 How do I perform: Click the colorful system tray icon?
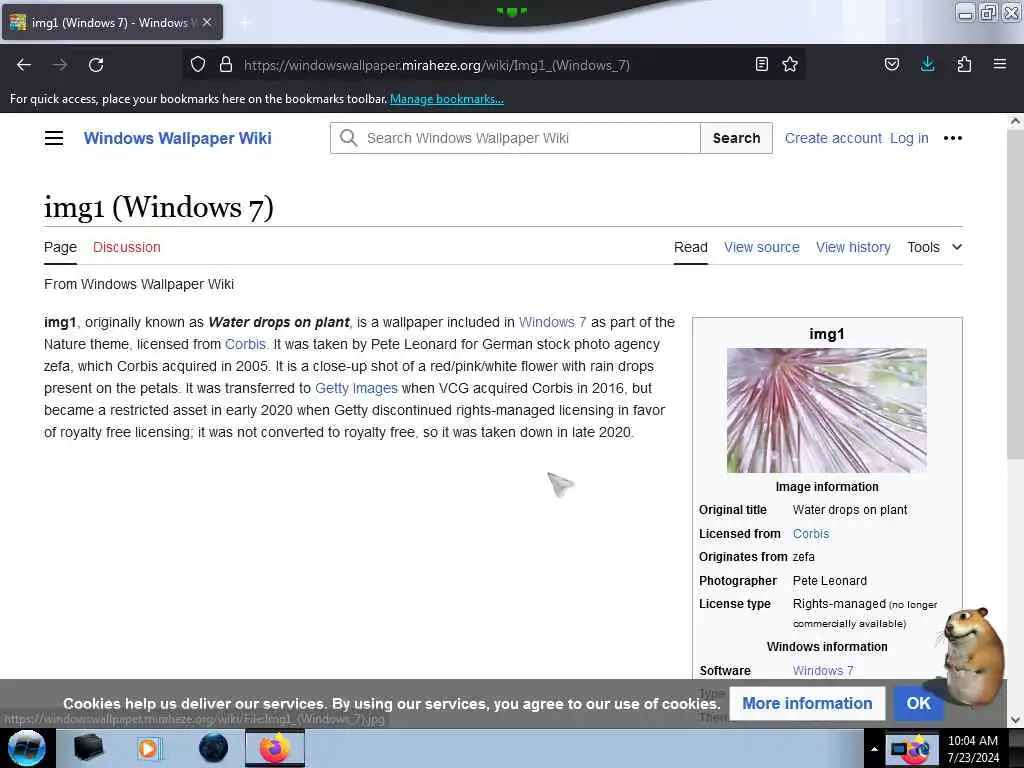click(x=911, y=749)
